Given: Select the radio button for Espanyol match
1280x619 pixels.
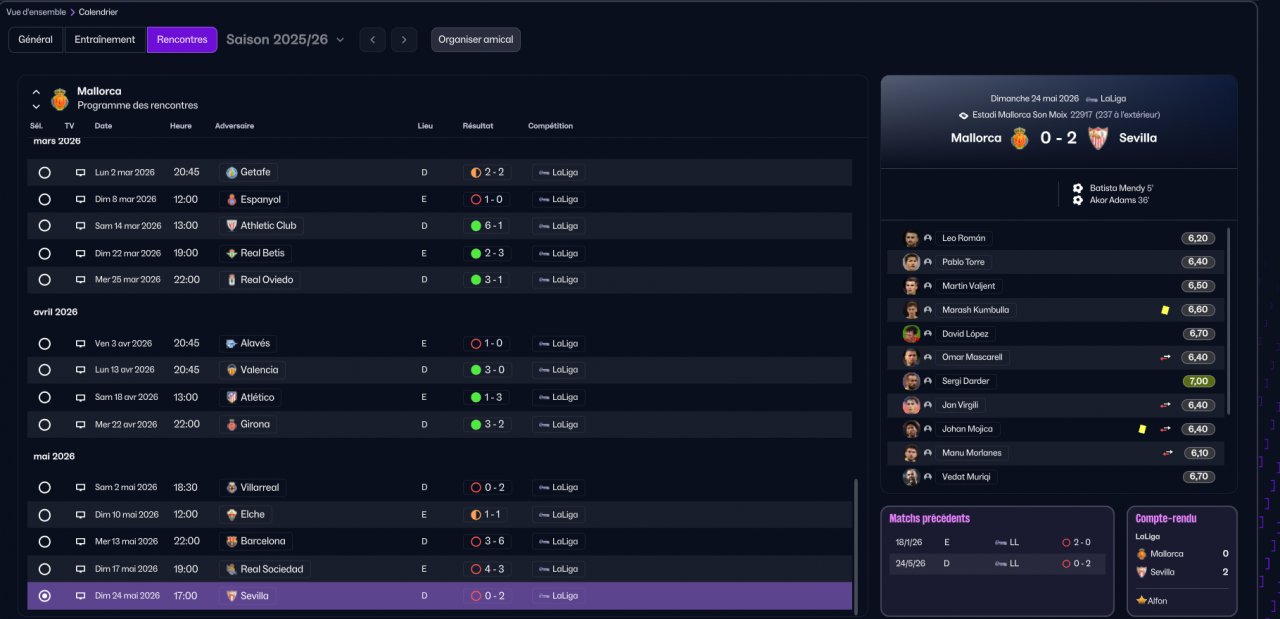Looking at the screenshot, I should (x=44, y=199).
